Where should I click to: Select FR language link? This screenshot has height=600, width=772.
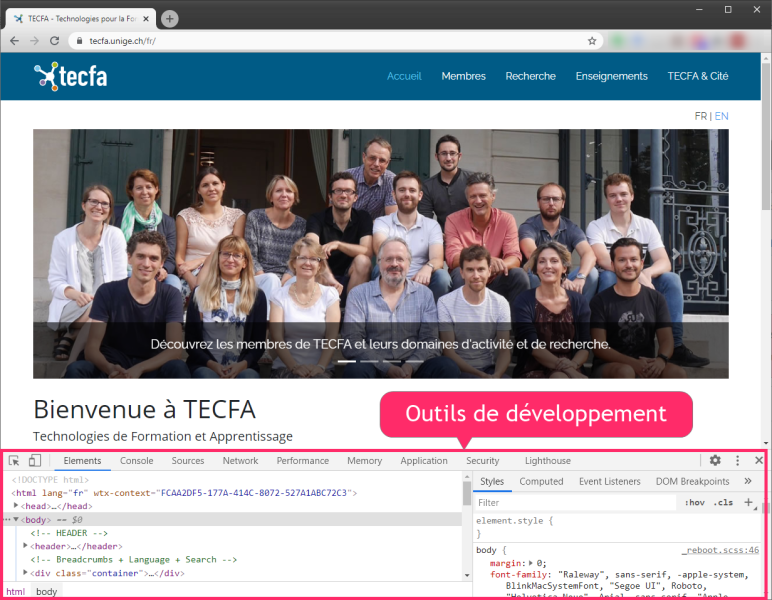pos(701,116)
